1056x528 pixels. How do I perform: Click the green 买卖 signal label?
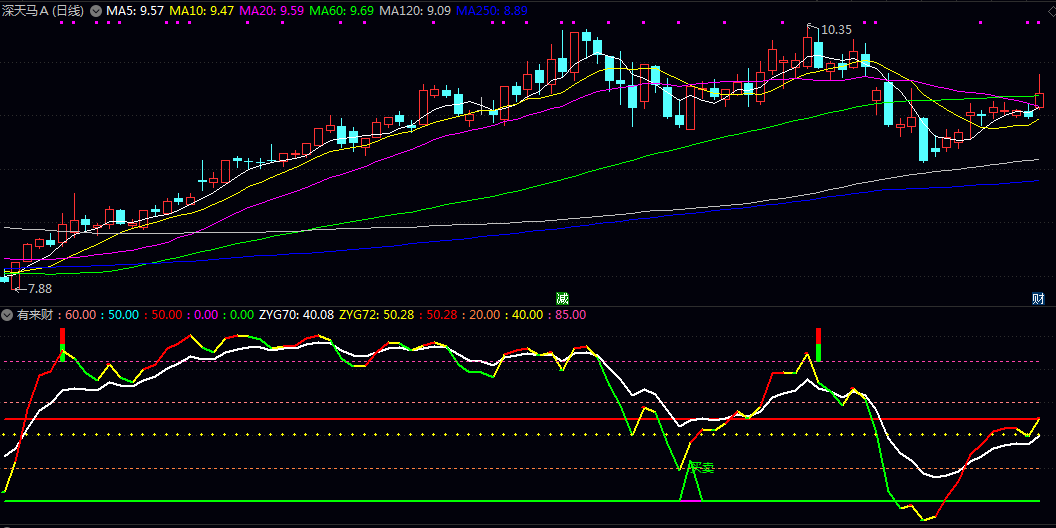[x=700, y=467]
